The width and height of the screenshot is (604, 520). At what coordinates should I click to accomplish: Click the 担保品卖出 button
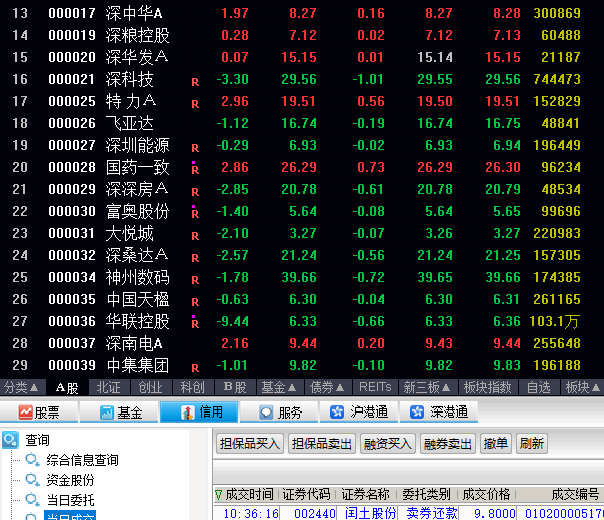322,444
